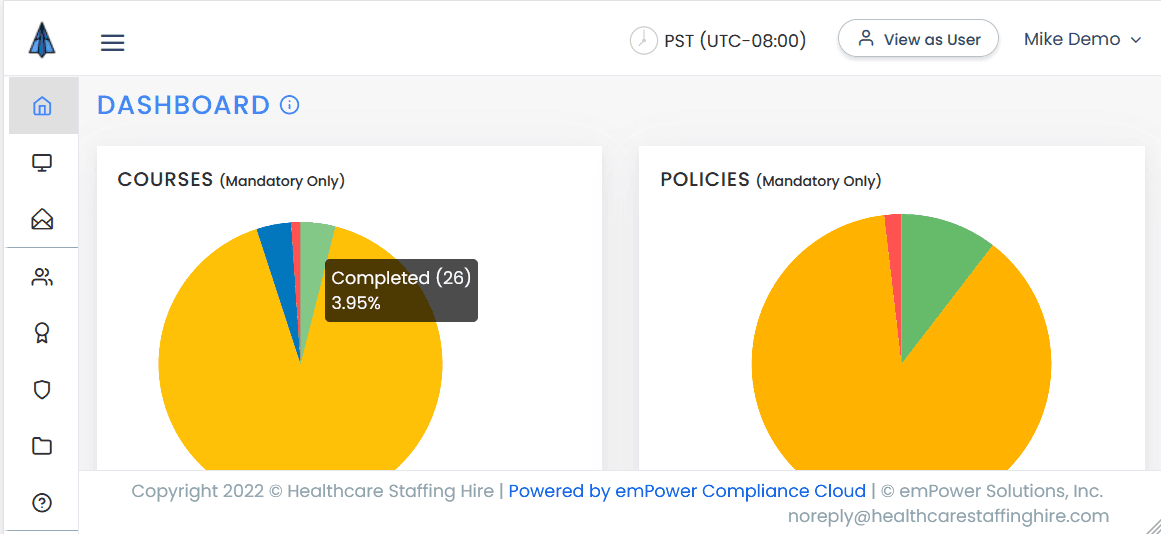Click the Dashboard info icon
Image resolution: width=1161 pixels, height=534 pixels.
tap(290, 105)
